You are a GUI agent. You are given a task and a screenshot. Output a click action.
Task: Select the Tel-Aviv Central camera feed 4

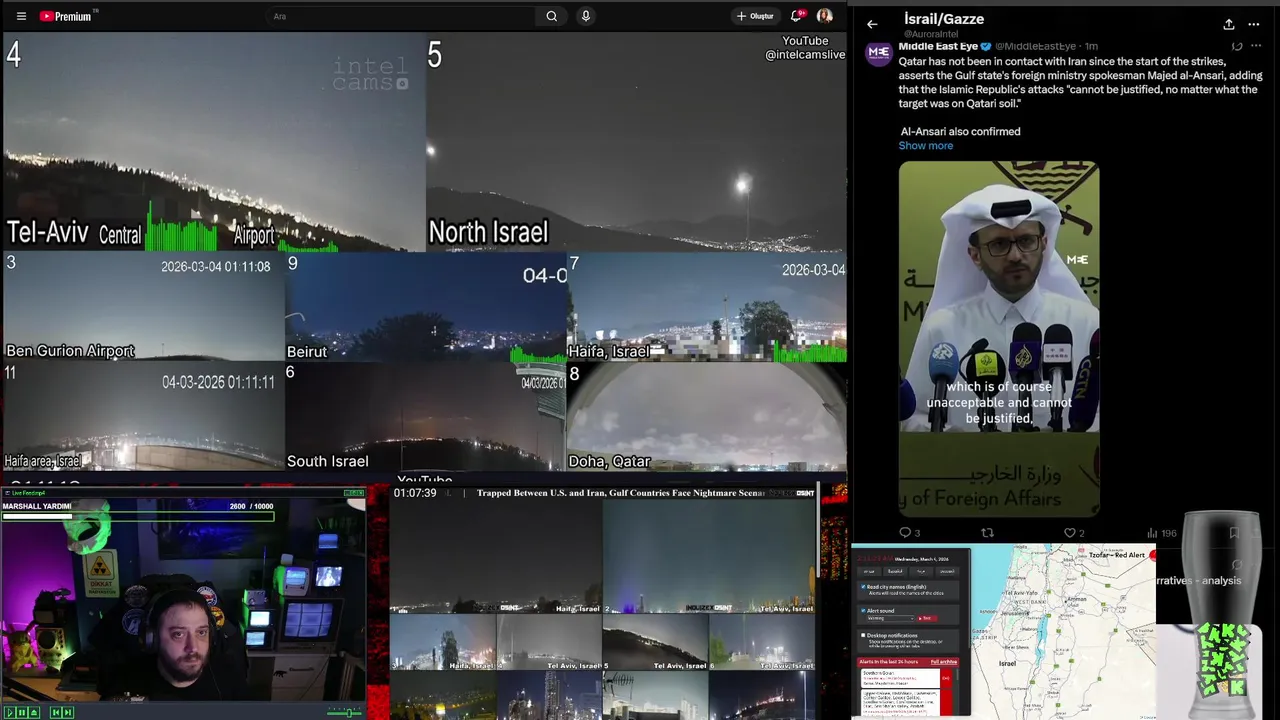click(x=213, y=142)
